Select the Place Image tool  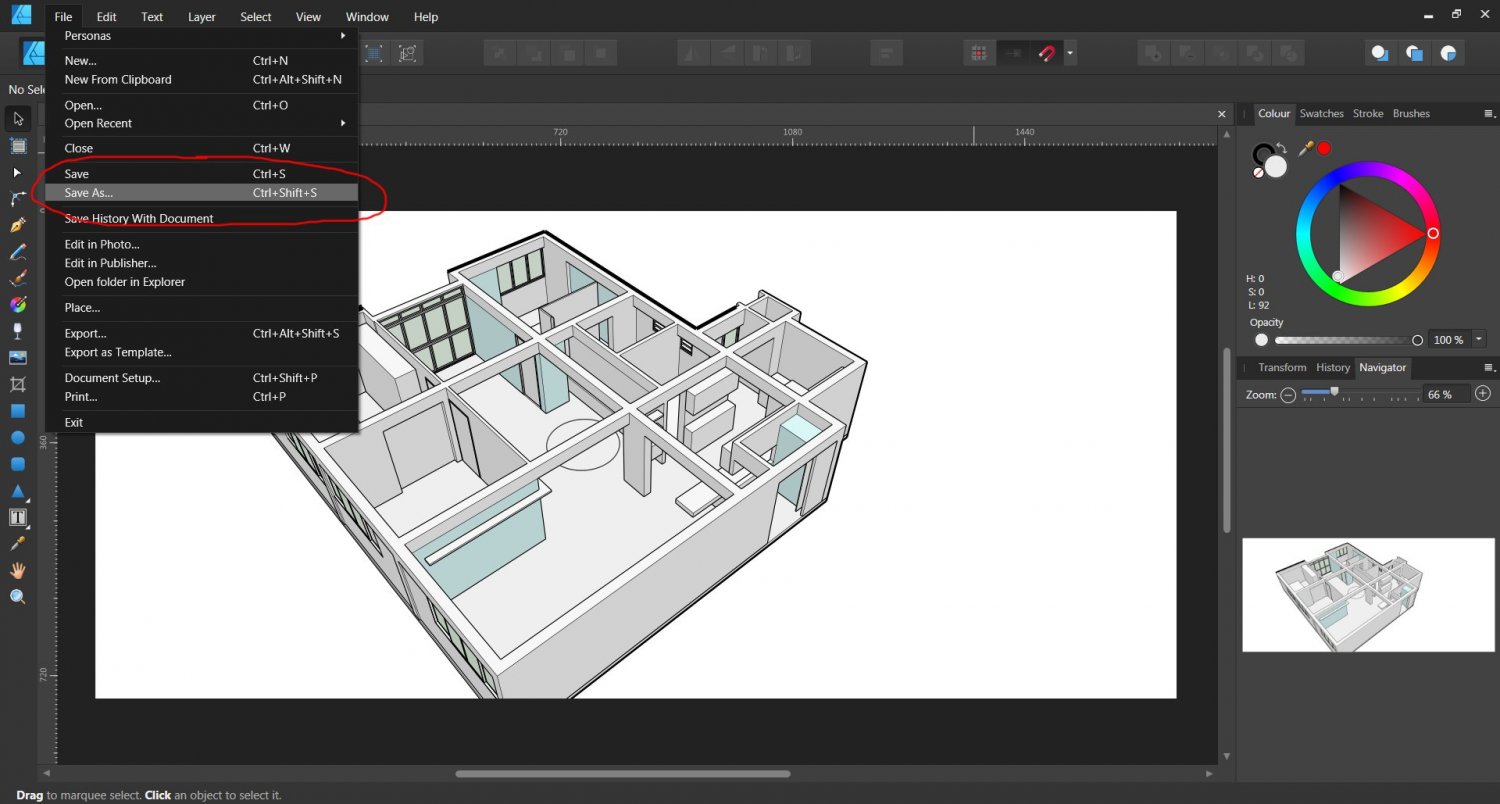[x=18, y=357]
